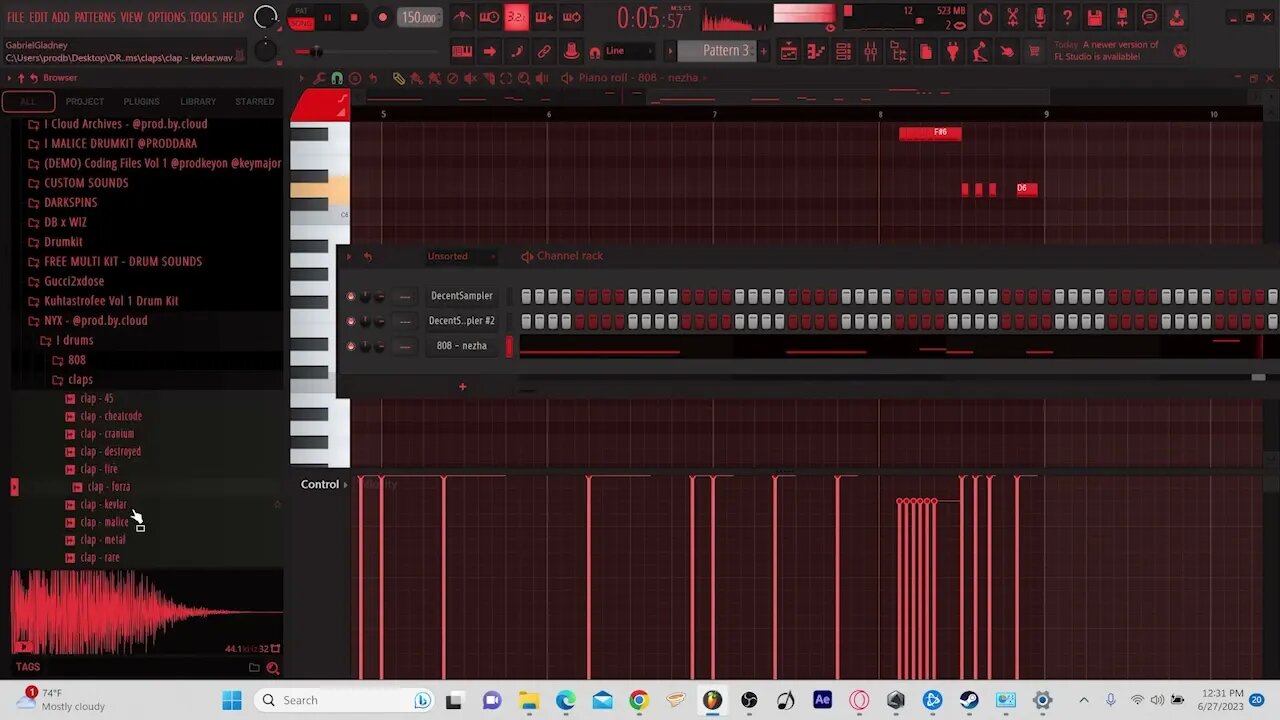Click the tempo 150.000 display
This screenshot has height=720, width=1280.
pos(419,17)
